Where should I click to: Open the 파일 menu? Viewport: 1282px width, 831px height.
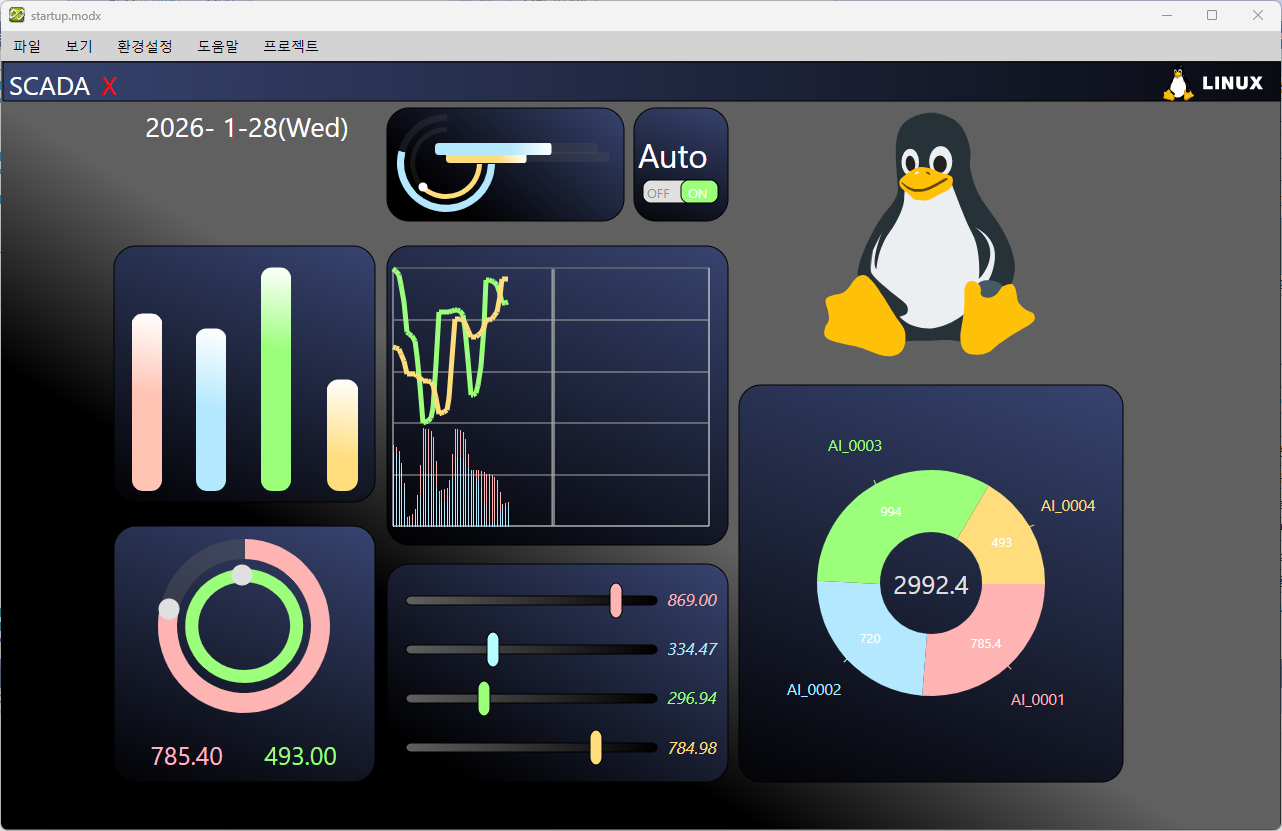pos(27,46)
